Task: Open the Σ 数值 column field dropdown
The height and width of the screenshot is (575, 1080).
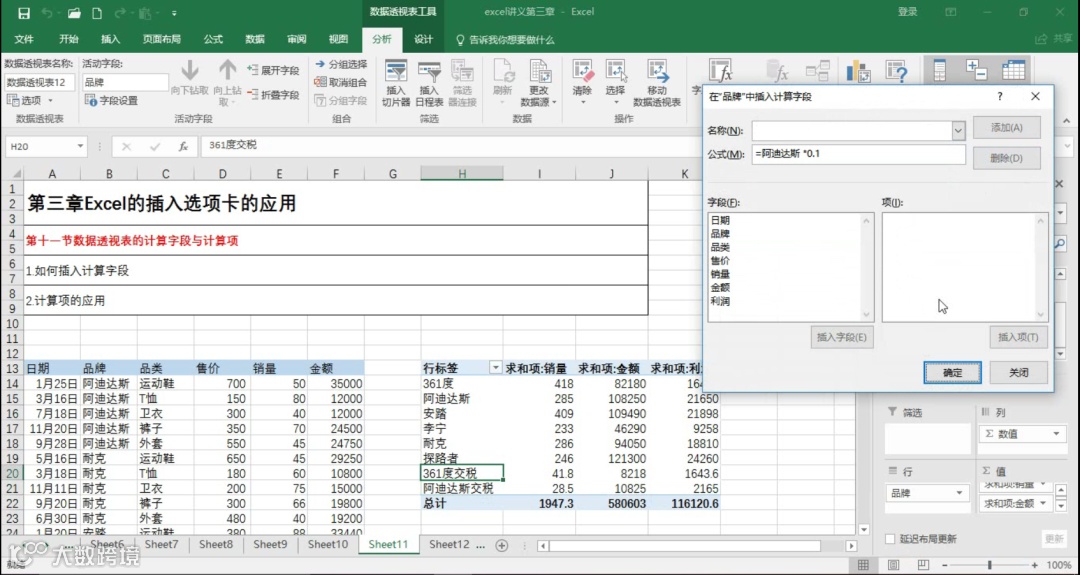Action: (x=1055, y=434)
